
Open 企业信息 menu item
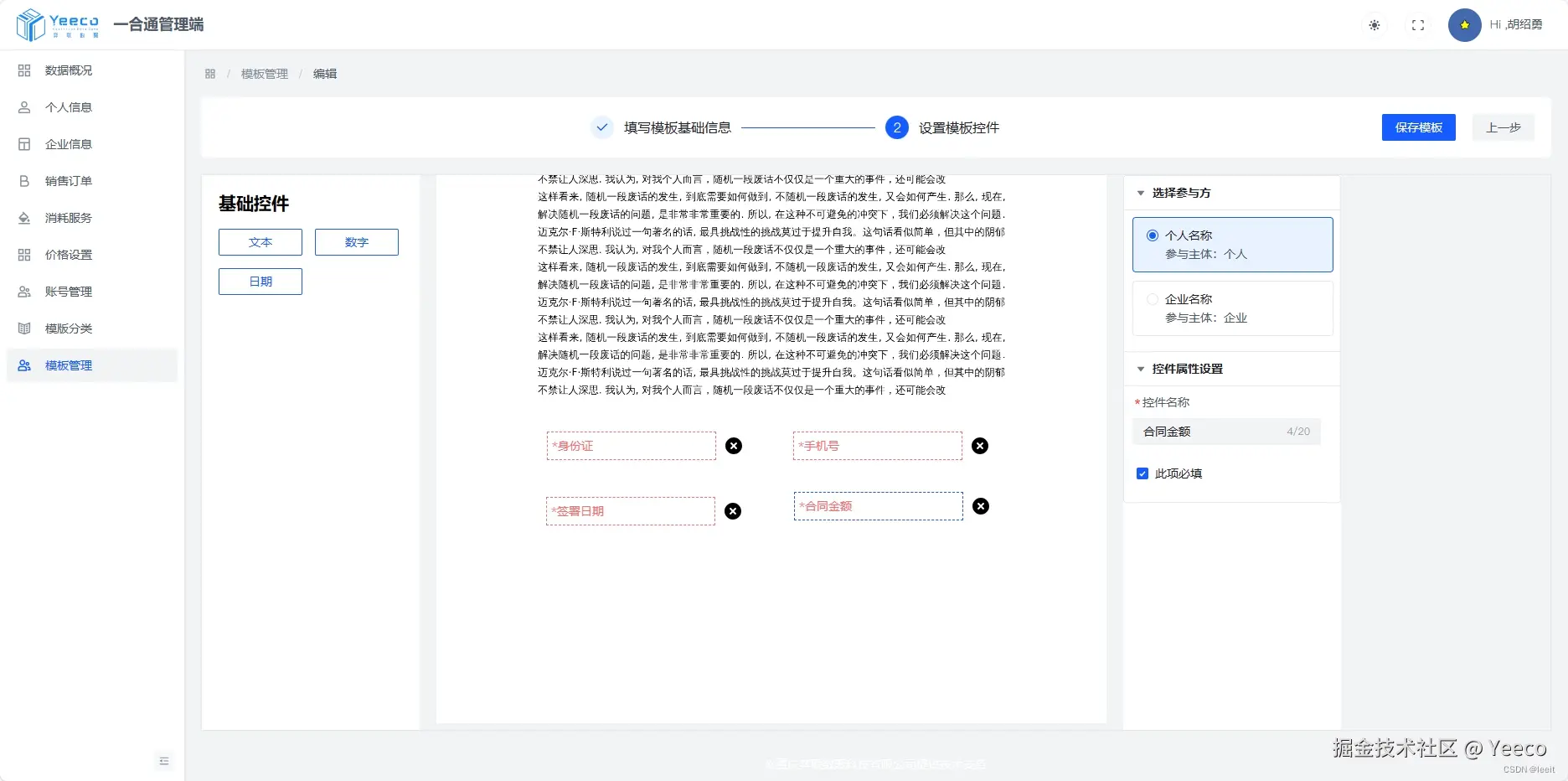tap(92, 144)
